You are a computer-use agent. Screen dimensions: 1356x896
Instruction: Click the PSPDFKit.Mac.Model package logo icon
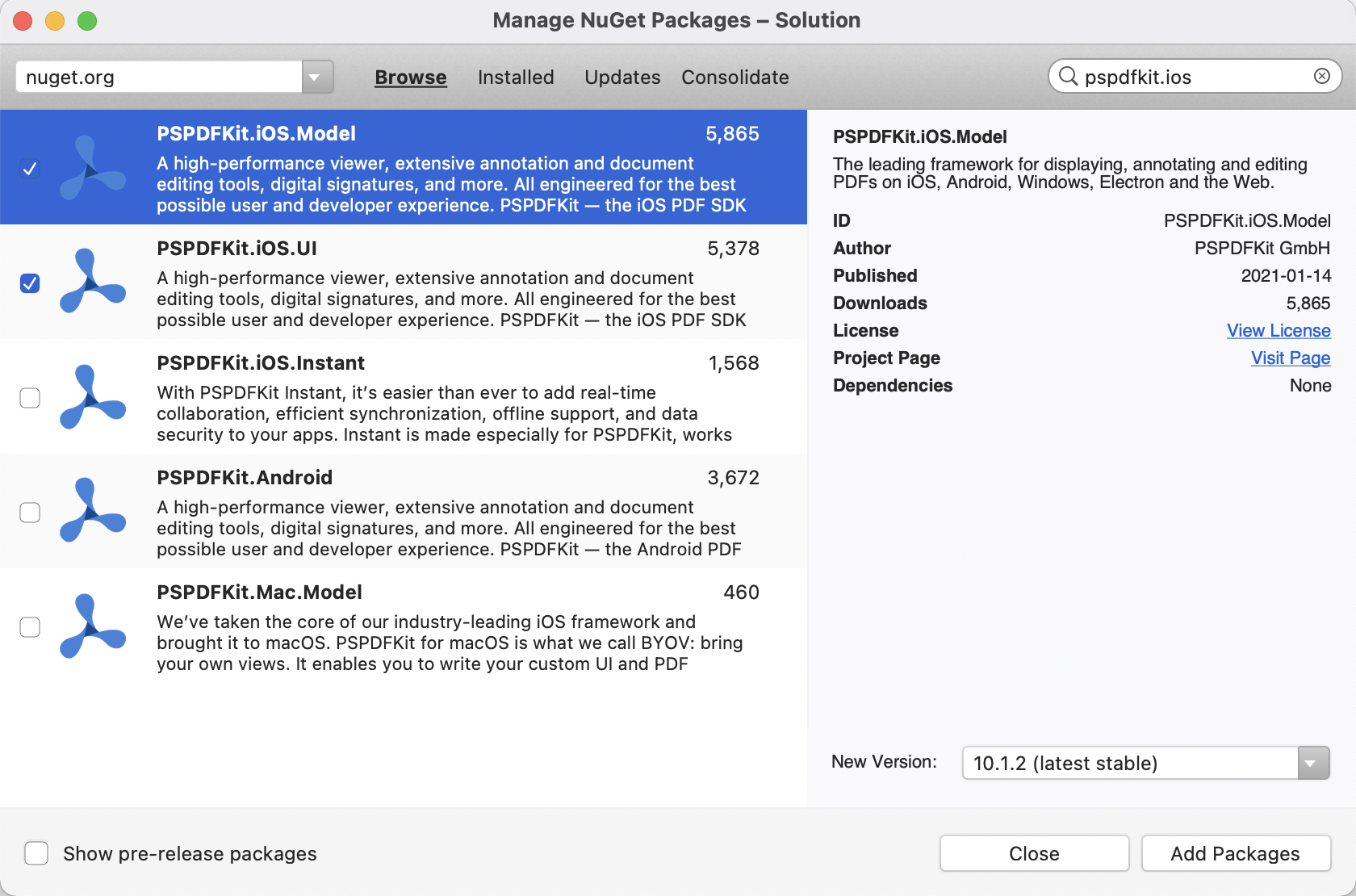coord(93,626)
